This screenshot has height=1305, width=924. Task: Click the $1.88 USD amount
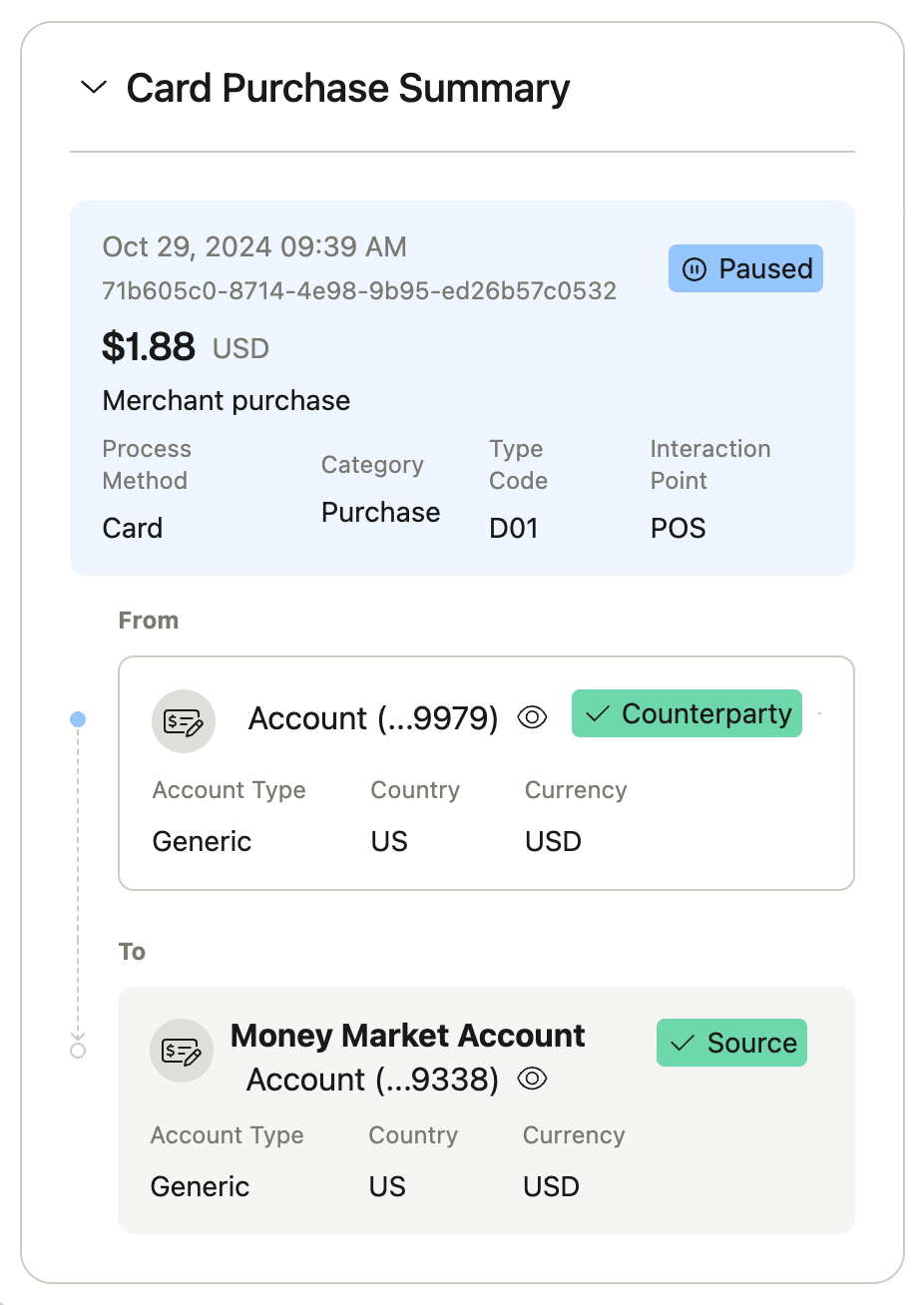click(x=186, y=347)
